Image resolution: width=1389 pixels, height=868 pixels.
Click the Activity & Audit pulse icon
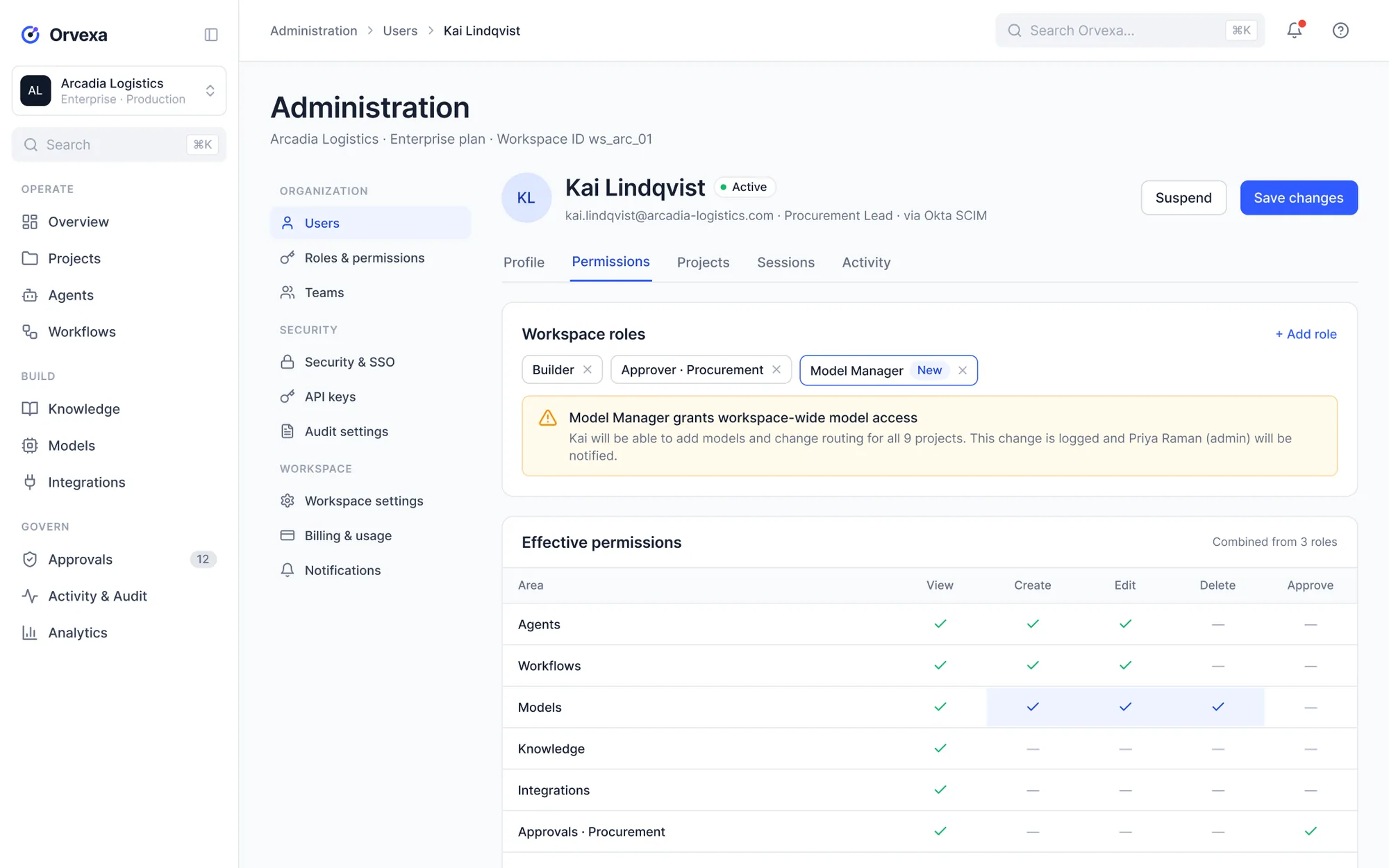30,596
